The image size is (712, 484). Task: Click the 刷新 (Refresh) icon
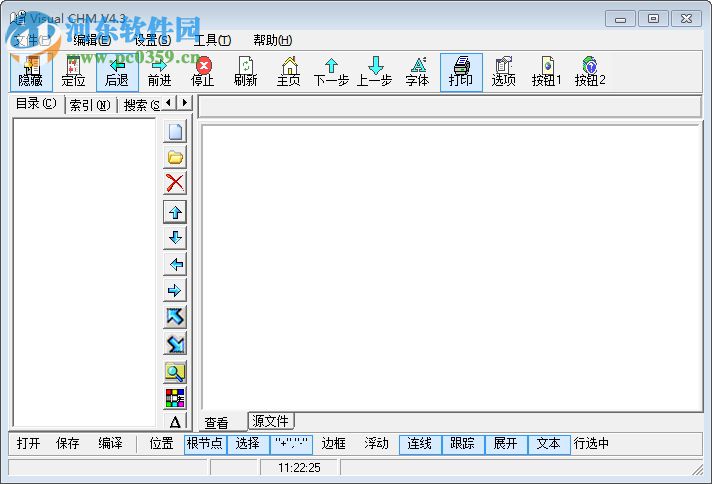(246, 72)
